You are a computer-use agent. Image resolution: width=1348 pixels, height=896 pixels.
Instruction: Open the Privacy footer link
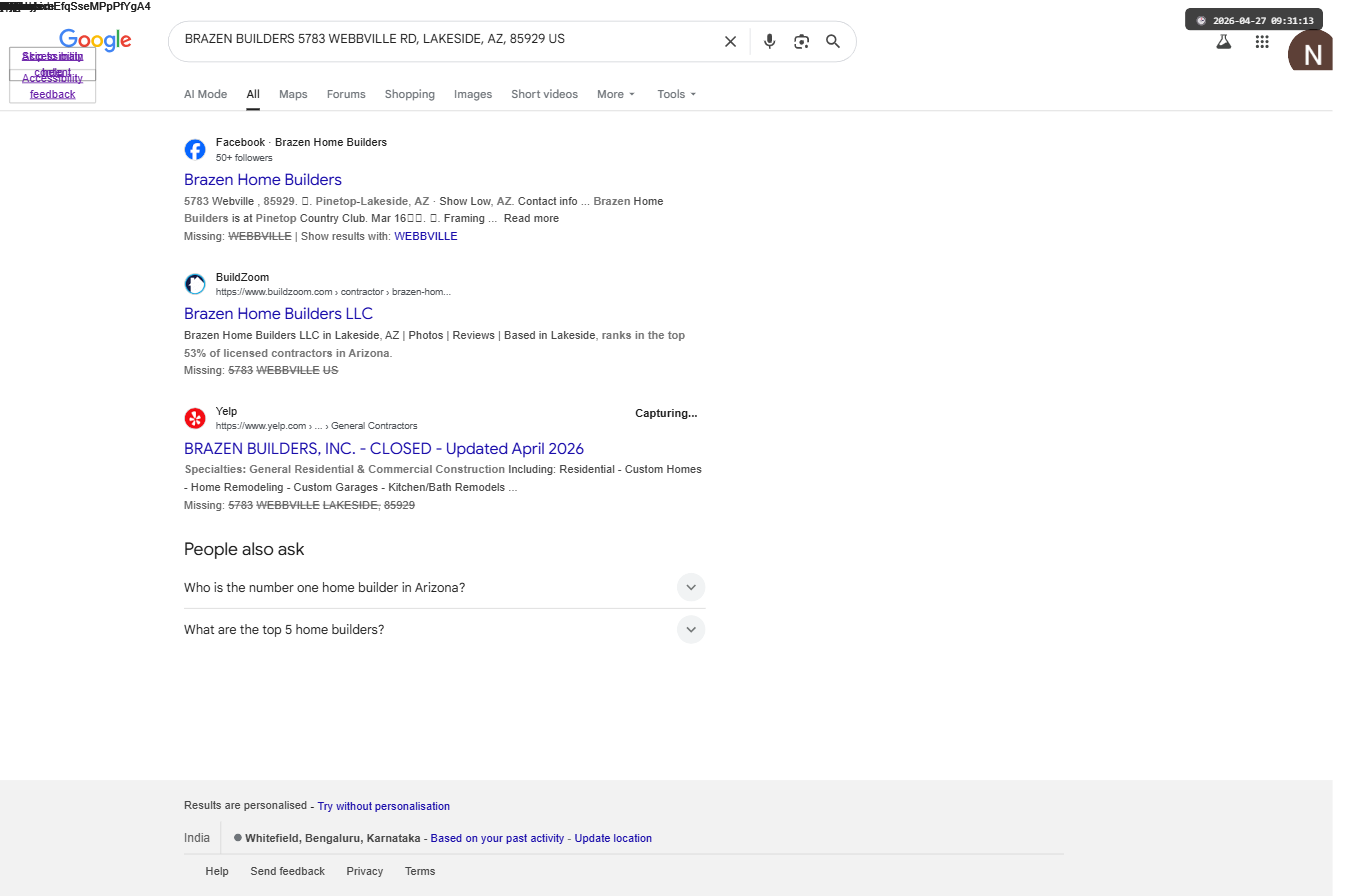coord(365,871)
